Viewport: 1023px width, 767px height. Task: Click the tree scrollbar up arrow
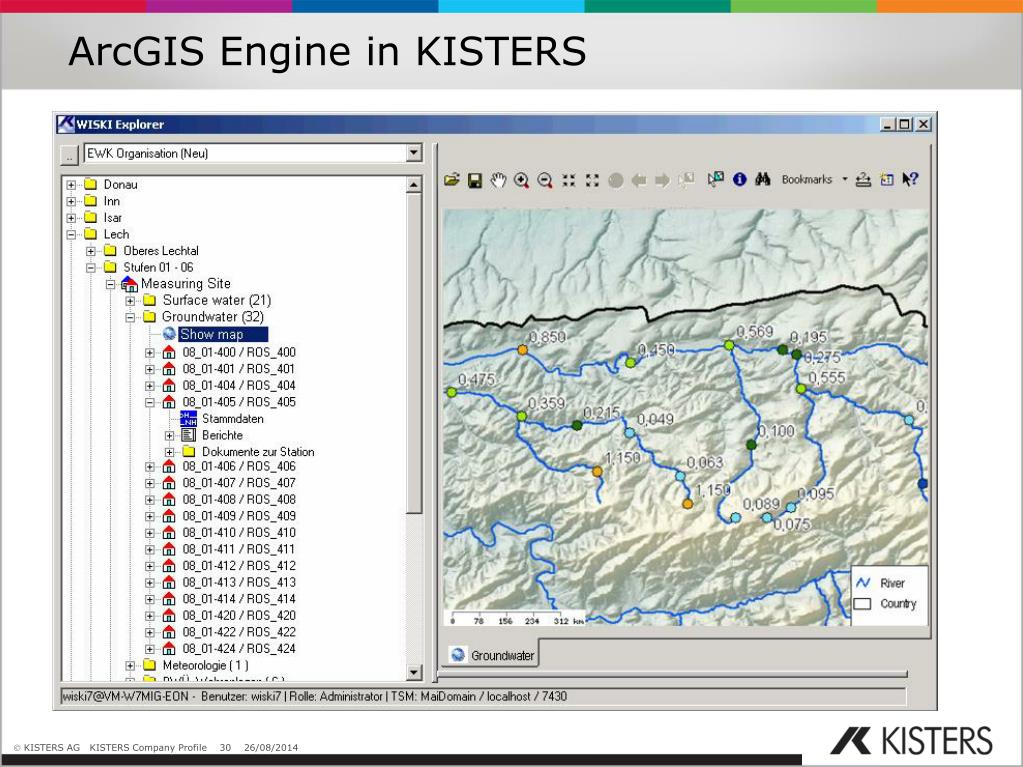tap(414, 185)
